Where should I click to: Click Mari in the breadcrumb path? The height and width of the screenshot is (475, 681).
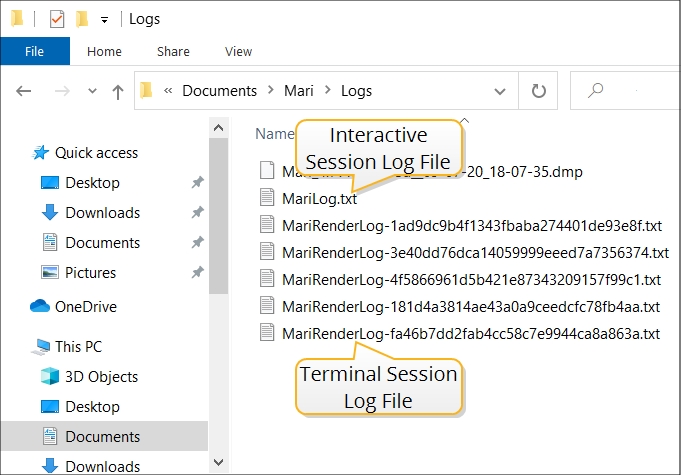click(x=298, y=90)
